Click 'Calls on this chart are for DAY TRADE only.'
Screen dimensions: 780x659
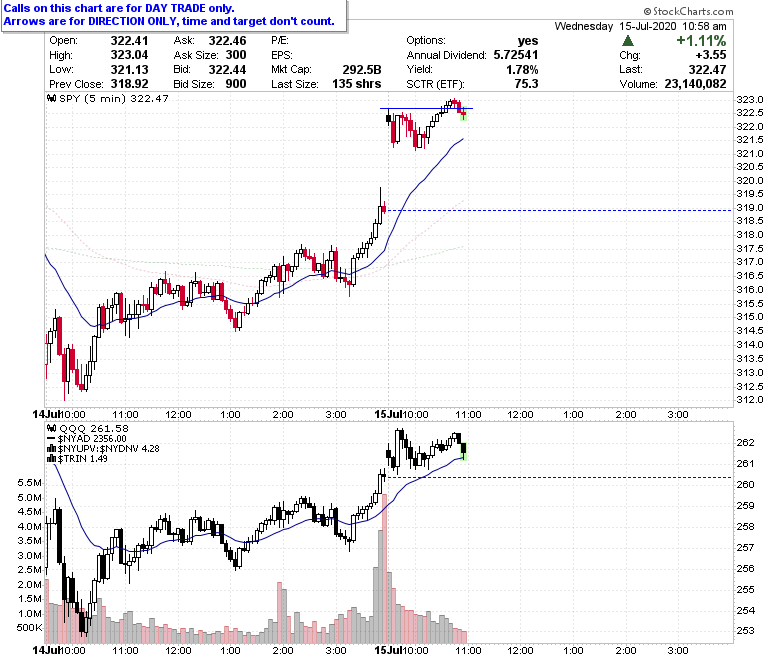point(119,8)
